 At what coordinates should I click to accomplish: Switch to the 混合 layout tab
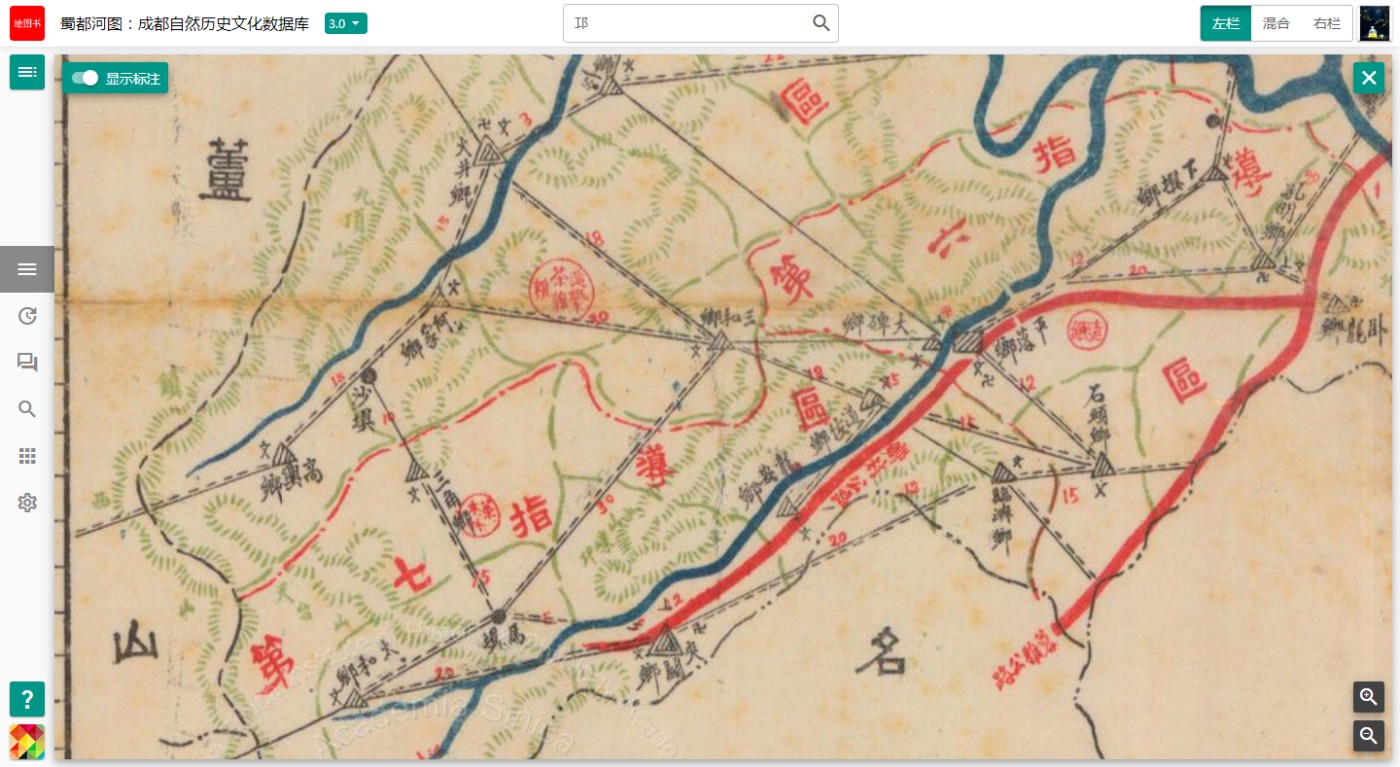(x=1276, y=23)
